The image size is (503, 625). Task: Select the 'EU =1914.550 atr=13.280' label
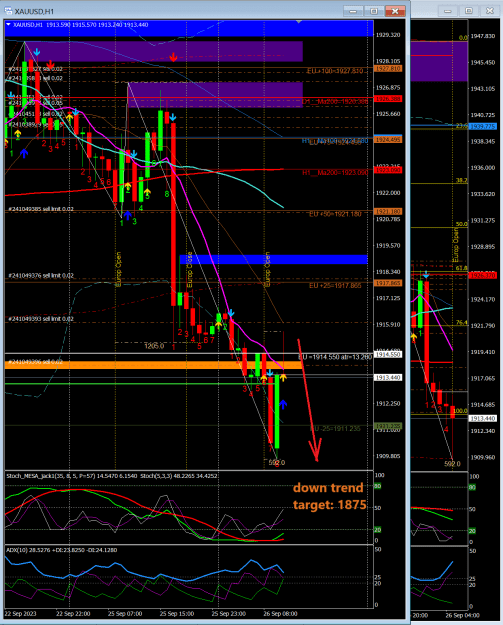[335, 357]
